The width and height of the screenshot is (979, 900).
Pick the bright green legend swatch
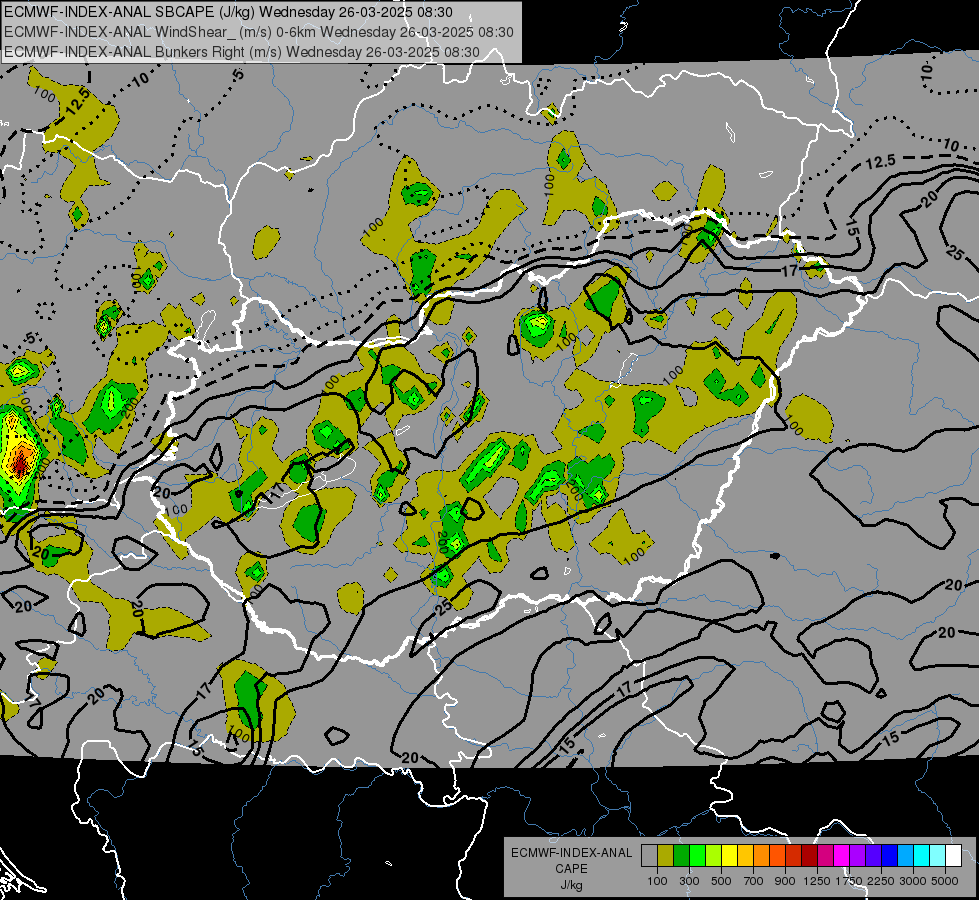[697, 856]
